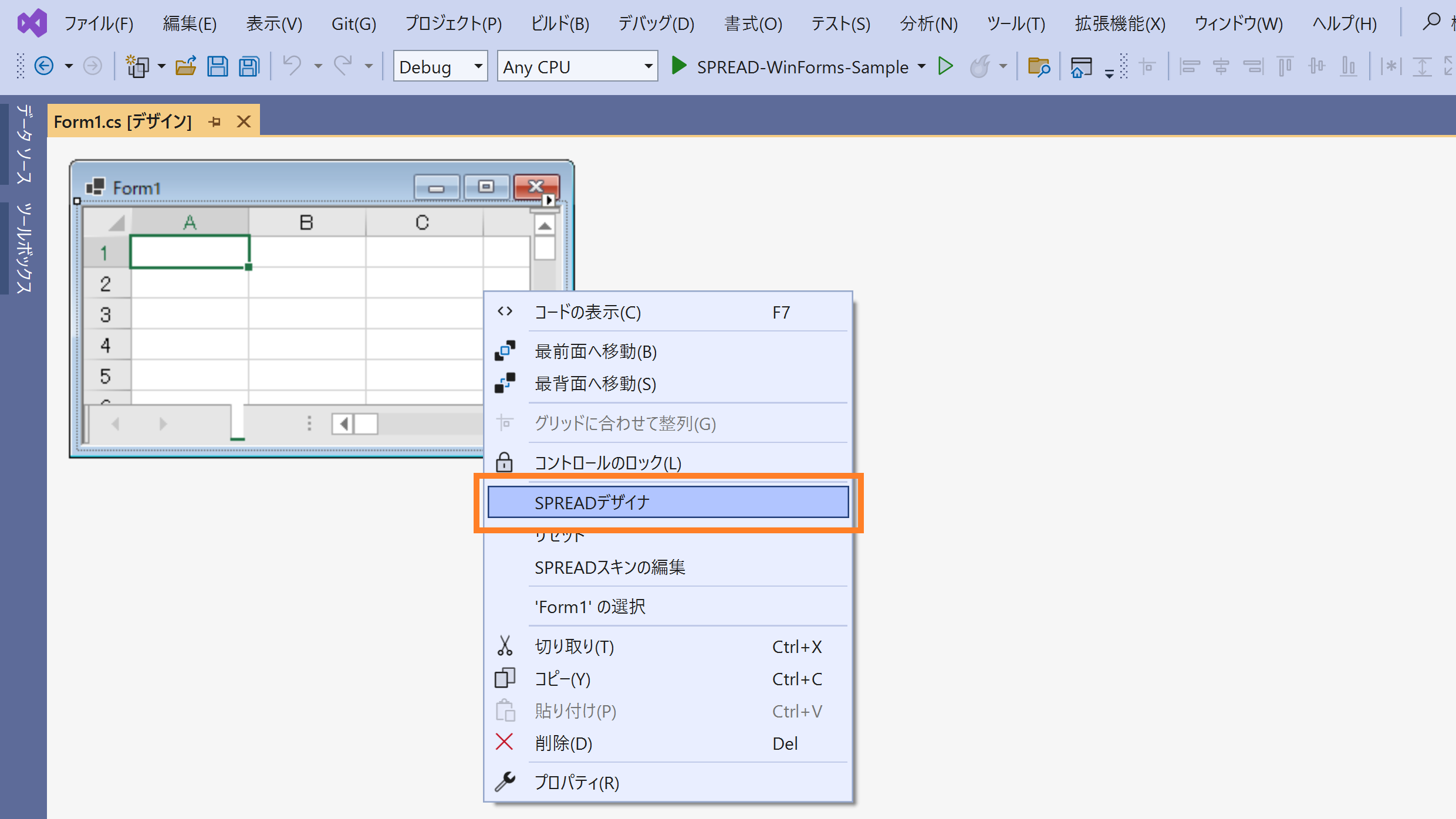The width and height of the screenshot is (1456, 819).
Task: Expand the redo history dropdown
Action: (369, 66)
